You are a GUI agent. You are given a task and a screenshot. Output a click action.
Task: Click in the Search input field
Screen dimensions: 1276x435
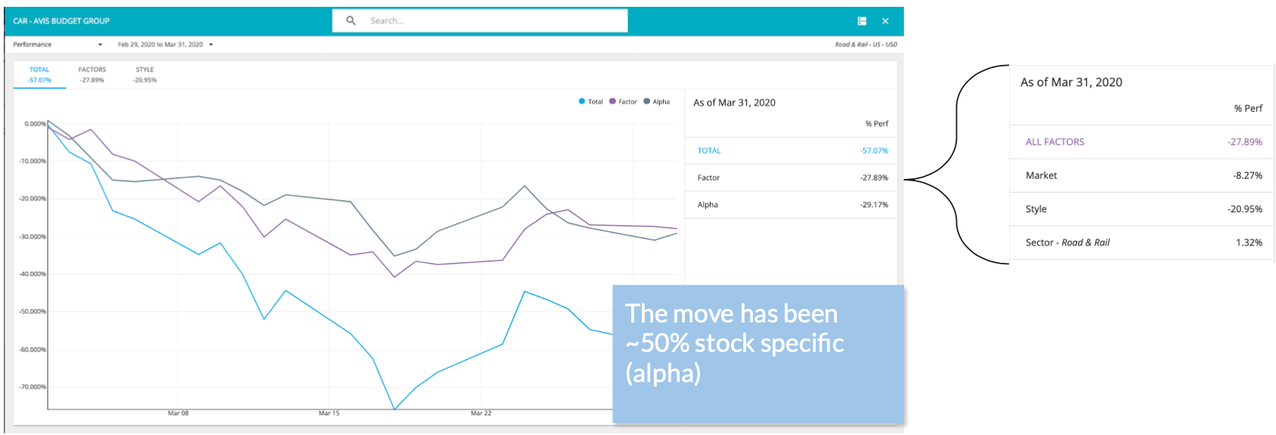coord(490,20)
